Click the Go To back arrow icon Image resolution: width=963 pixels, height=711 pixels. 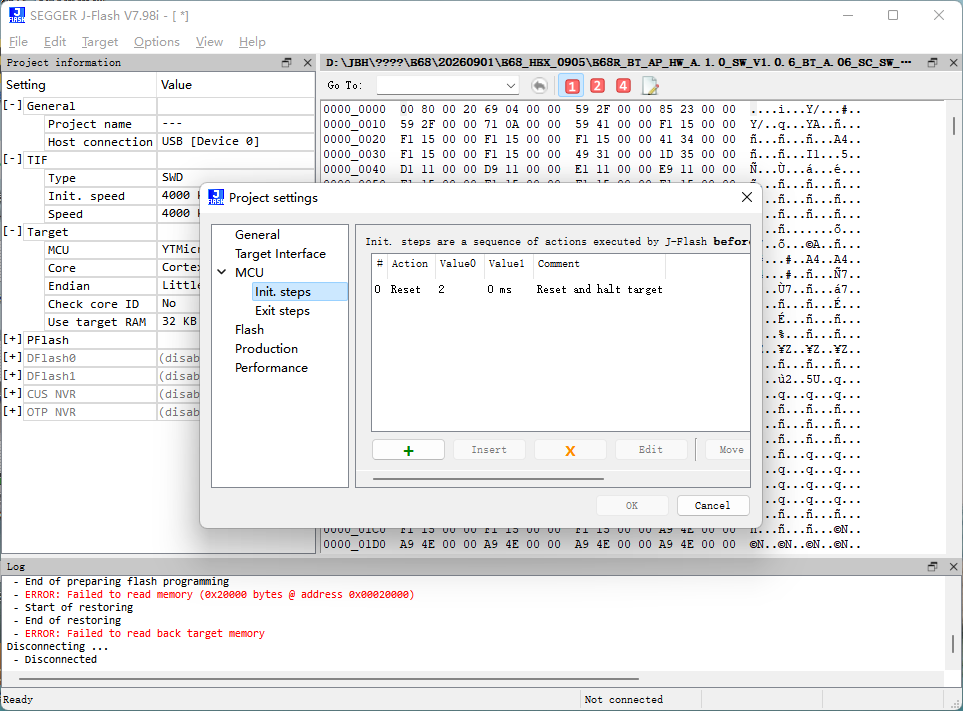pos(539,86)
